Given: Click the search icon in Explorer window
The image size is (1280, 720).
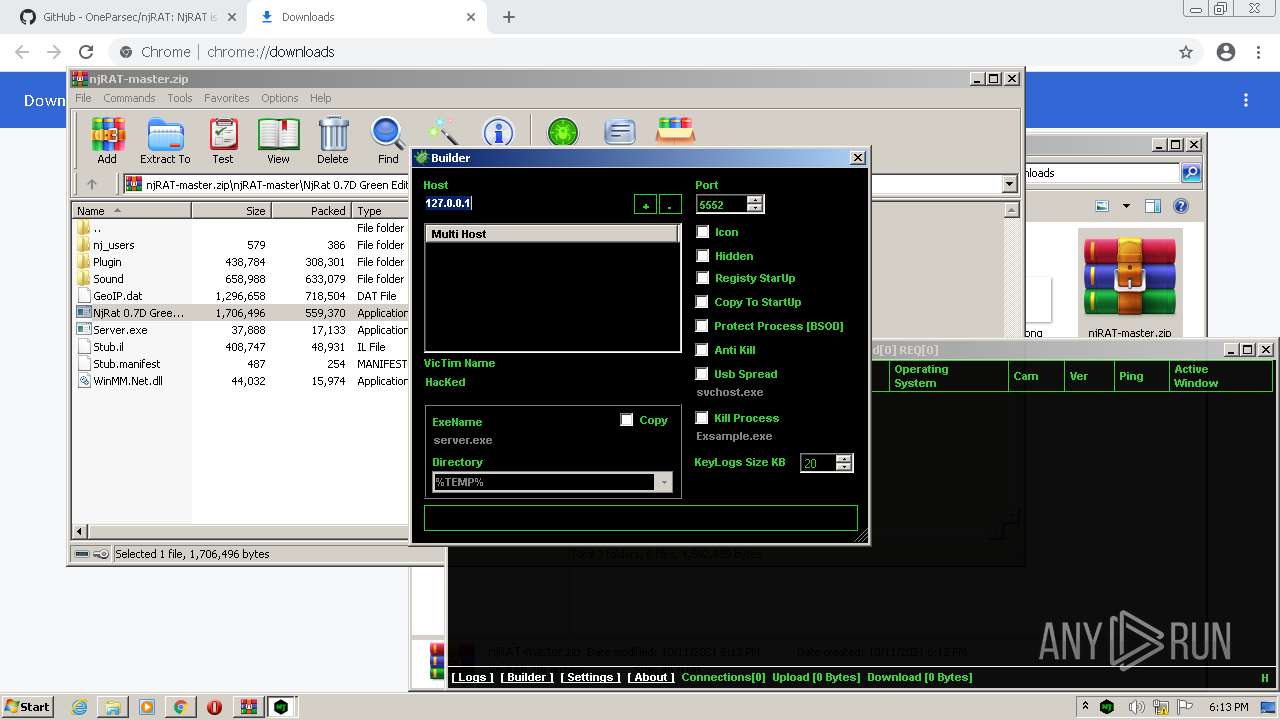Looking at the screenshot, I should click(x=1191, y=173).
